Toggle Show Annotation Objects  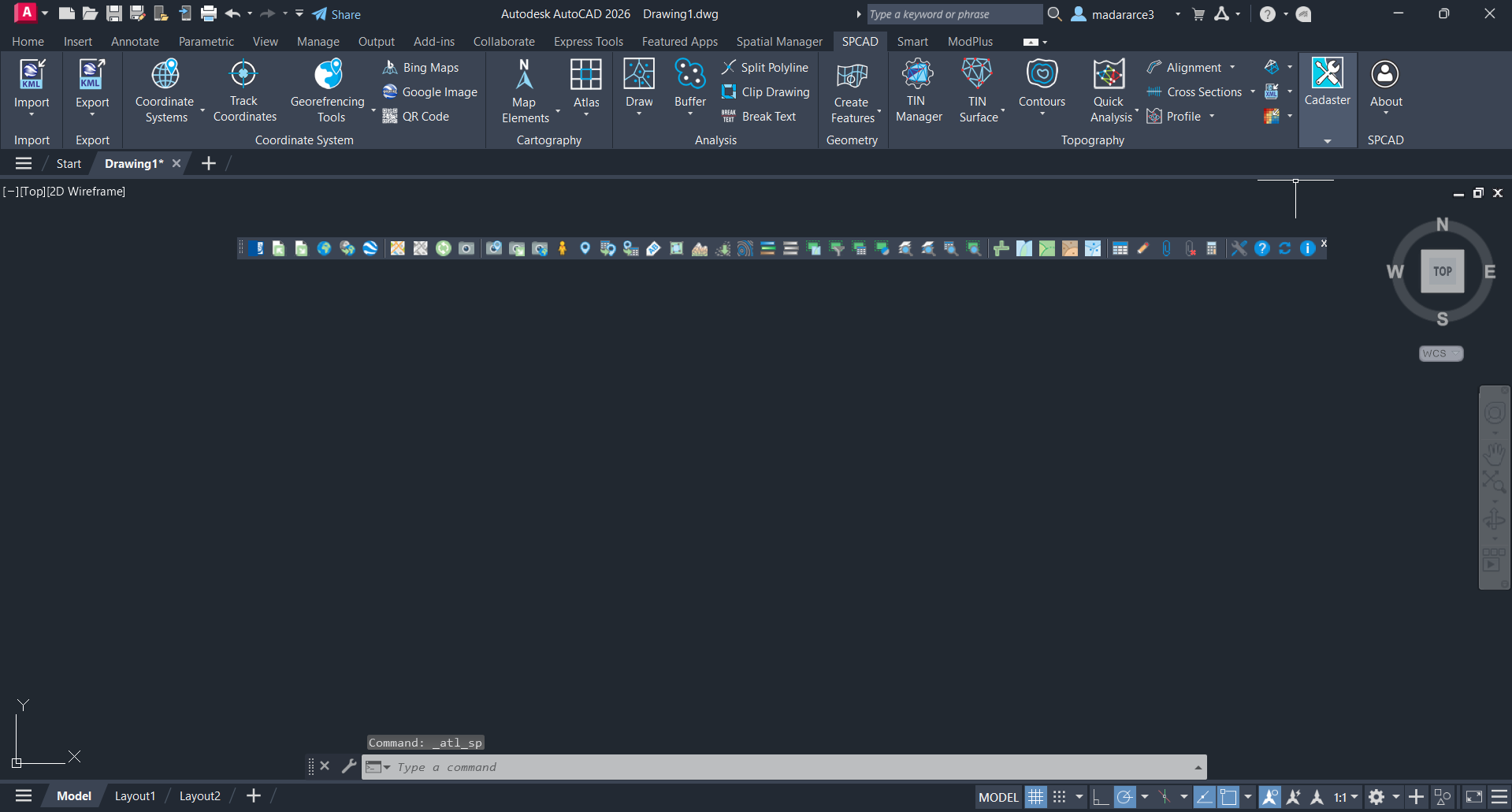tap(1269, 797)
